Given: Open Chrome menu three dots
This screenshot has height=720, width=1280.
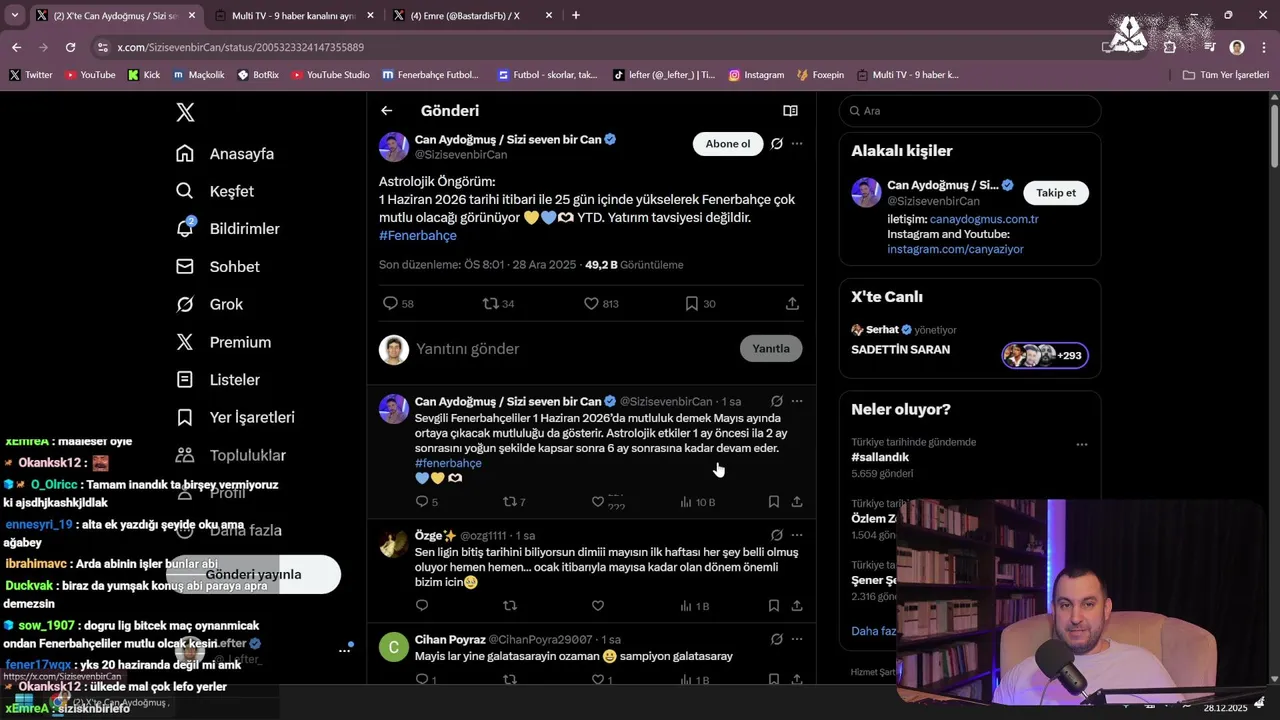Looking at the screenshot, I should click(1264, 47).
